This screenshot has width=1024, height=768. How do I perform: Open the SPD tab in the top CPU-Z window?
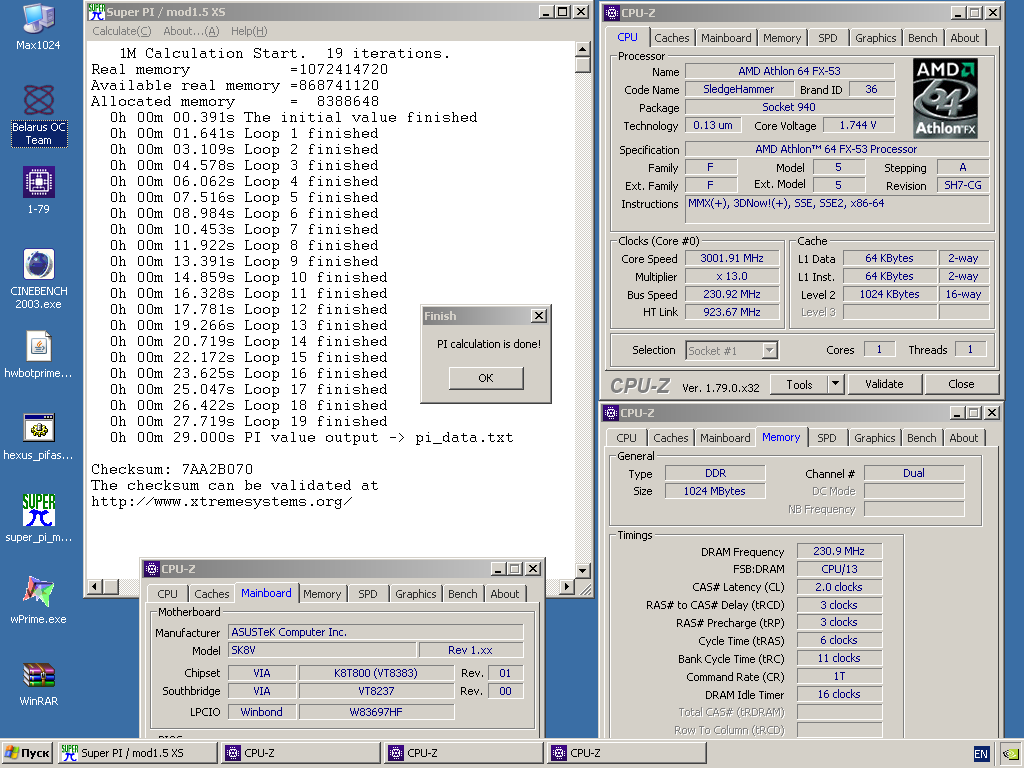(x=827, y=38)
